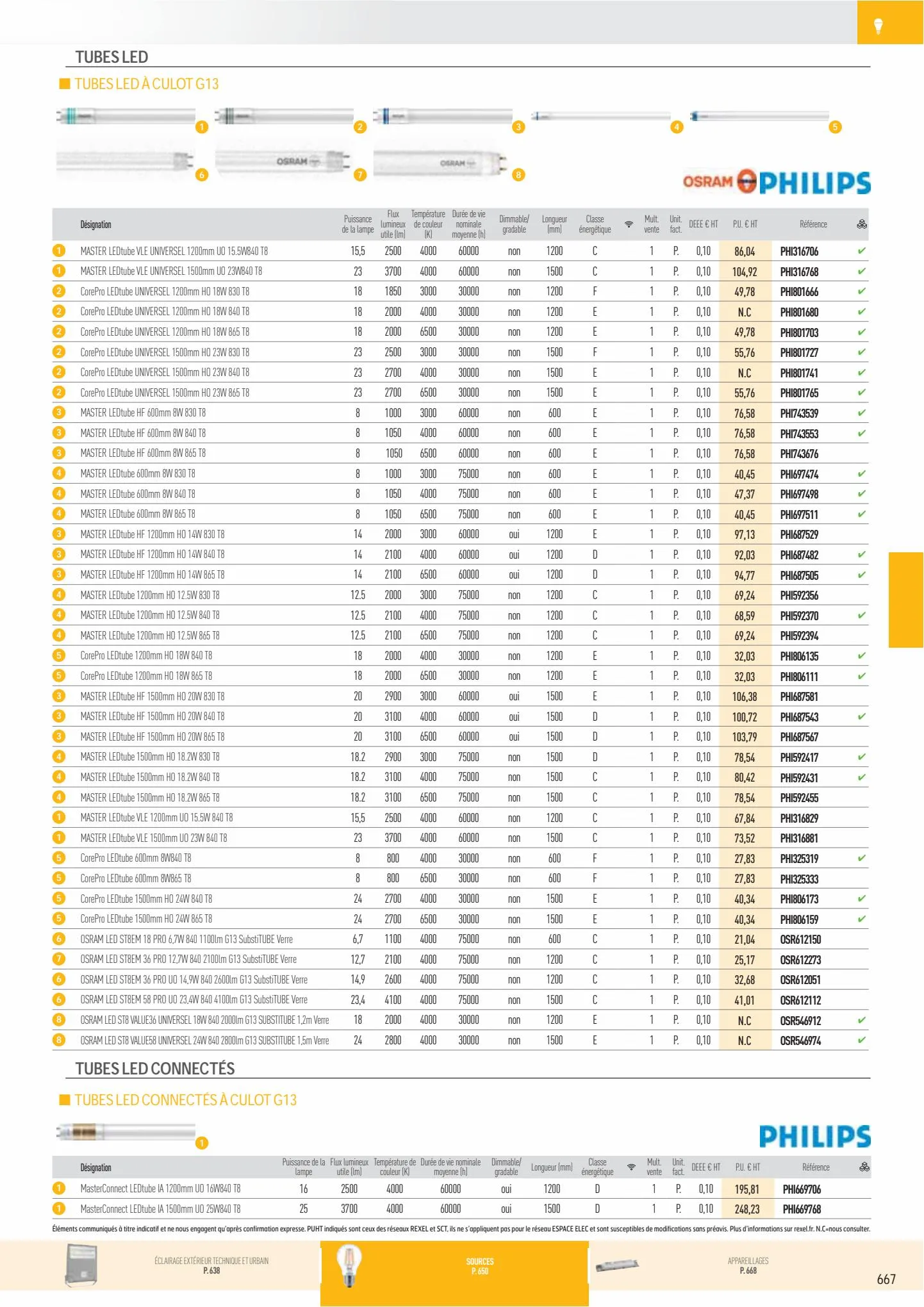This screenshot has height=1307, width=924.
Task: Click the Référence column header in first table
Action: pos(813,224)
